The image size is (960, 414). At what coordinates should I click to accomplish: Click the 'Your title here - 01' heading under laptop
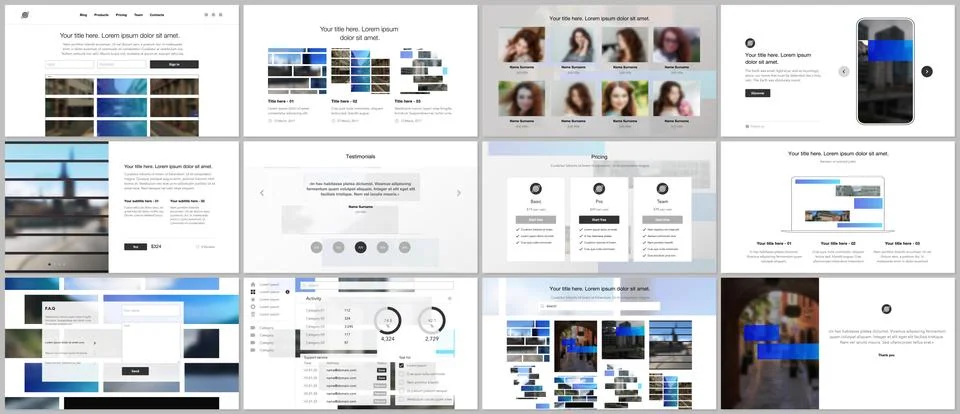point(773,243)
